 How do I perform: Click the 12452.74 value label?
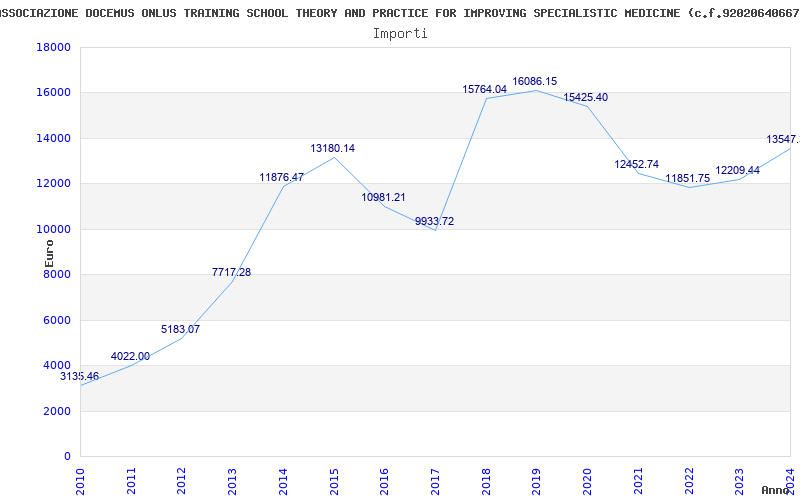click(x=636, y=164)
